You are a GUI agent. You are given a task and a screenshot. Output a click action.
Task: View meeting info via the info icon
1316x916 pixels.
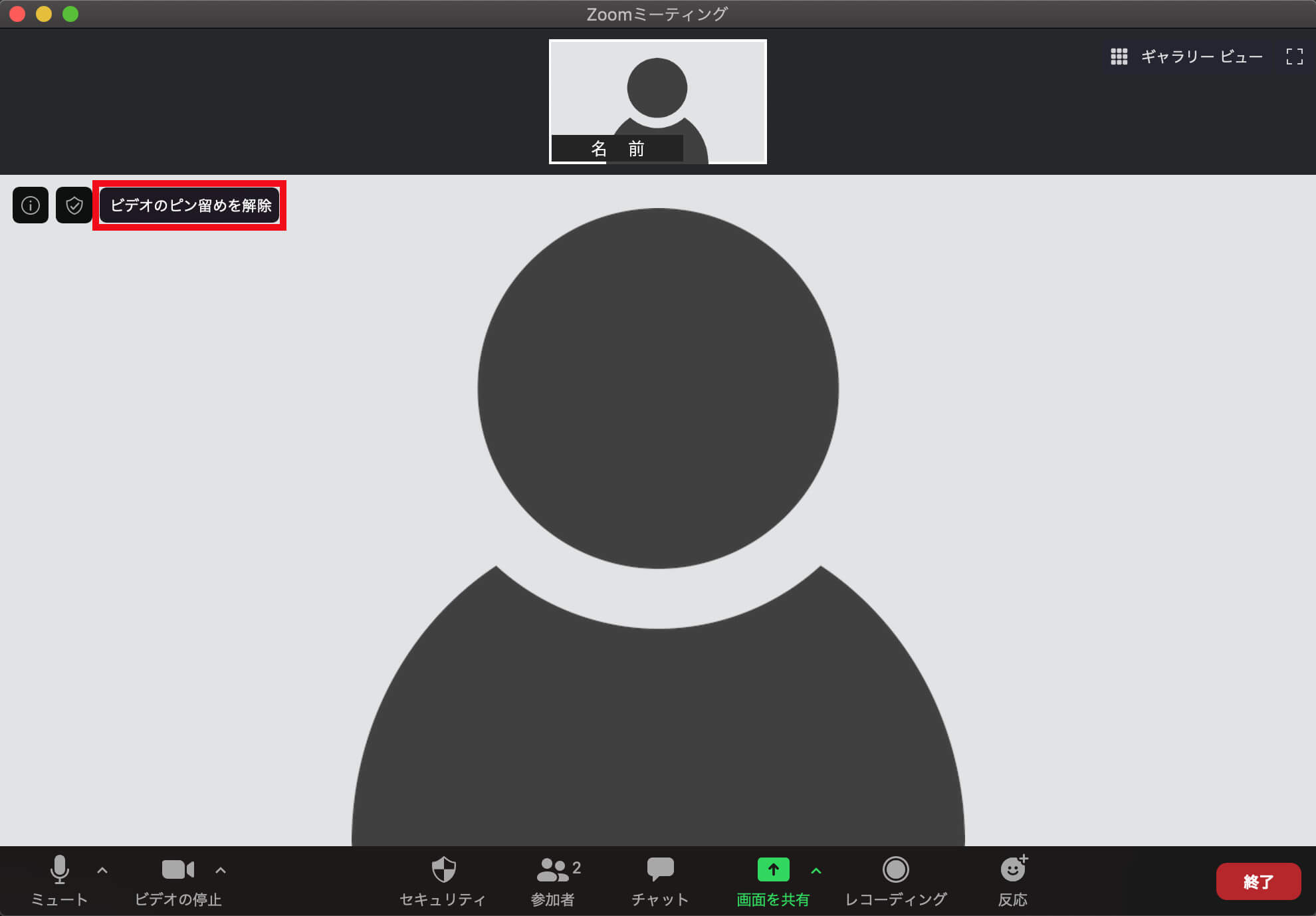(x=30, y=205)
